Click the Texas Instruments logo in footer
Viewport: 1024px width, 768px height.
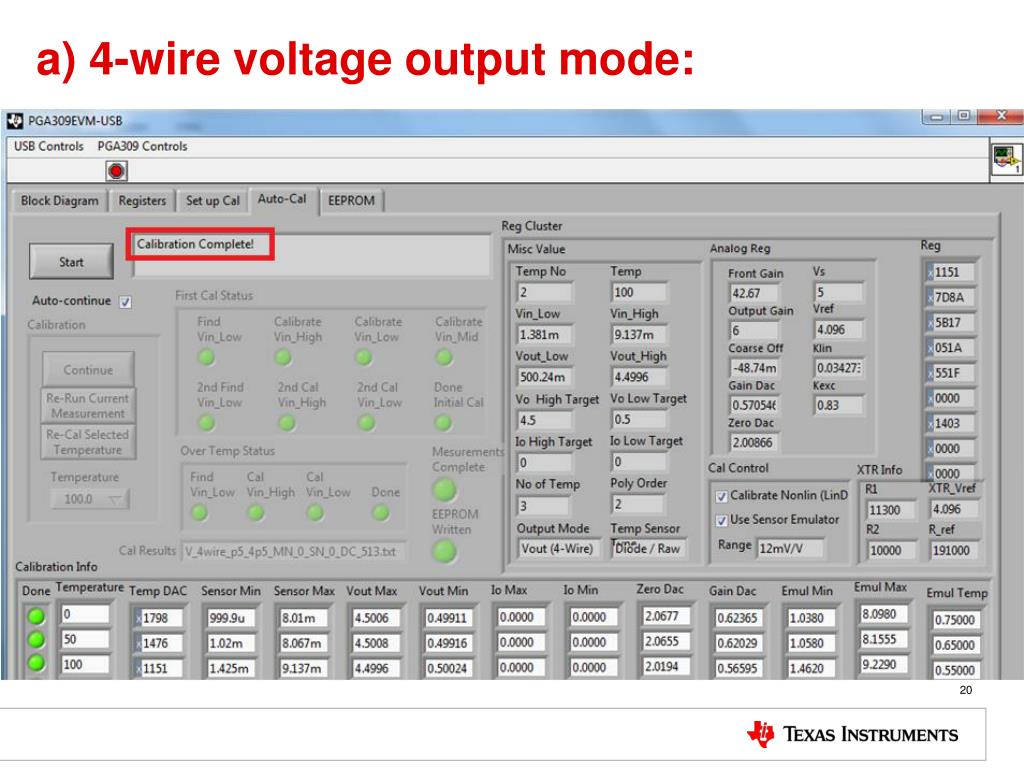pyautogui.click(x=852, y=734)
